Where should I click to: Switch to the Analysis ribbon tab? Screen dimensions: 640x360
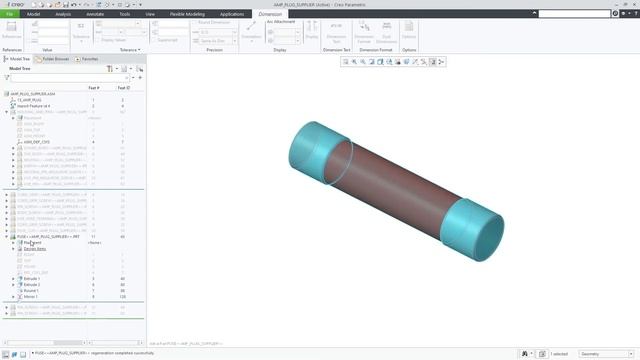[x=63, y=14]
